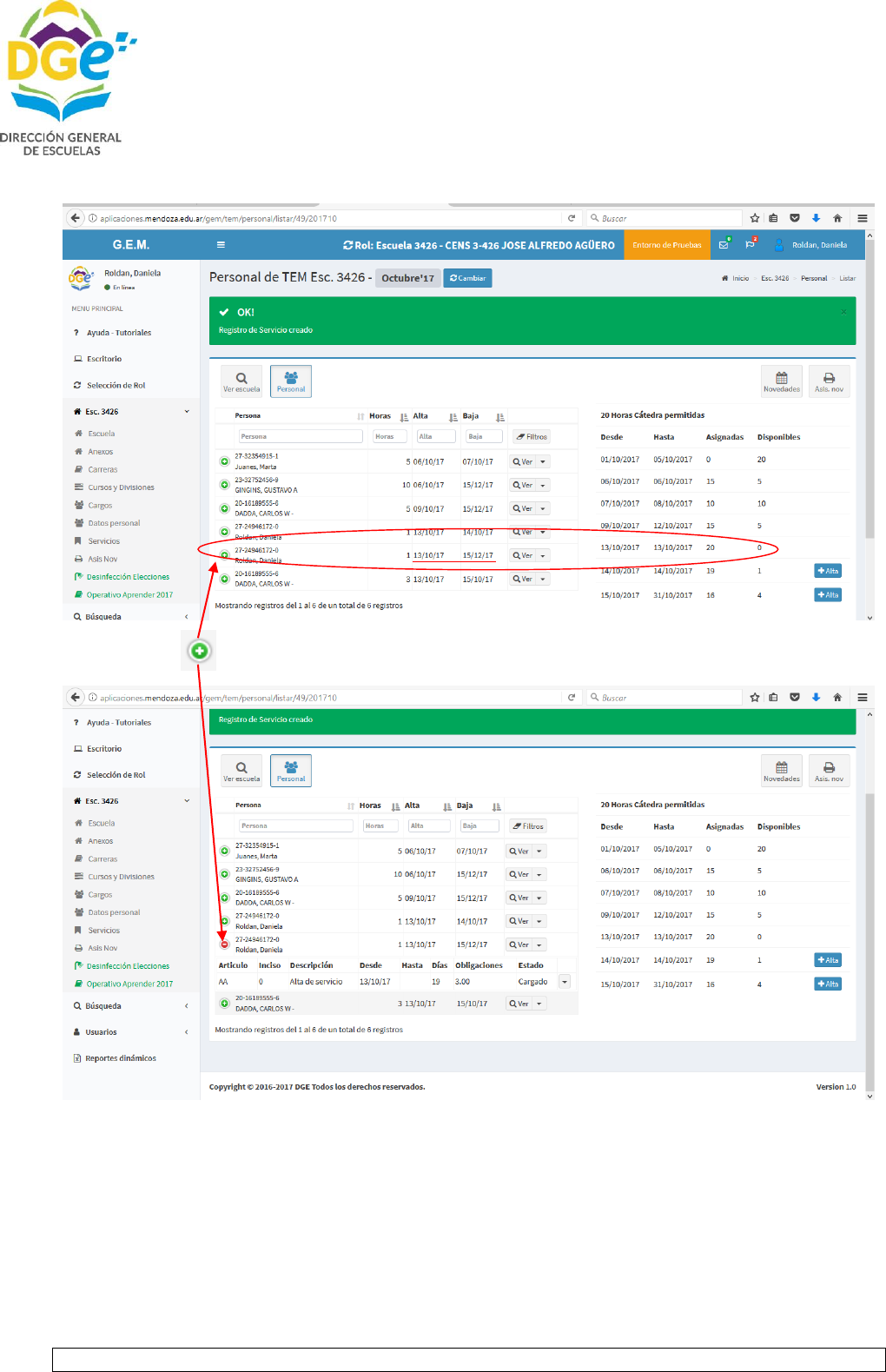Focus the Buscar search box in upper browser
The height and width of the screenshot is (1372, 886).
[664, 218]
